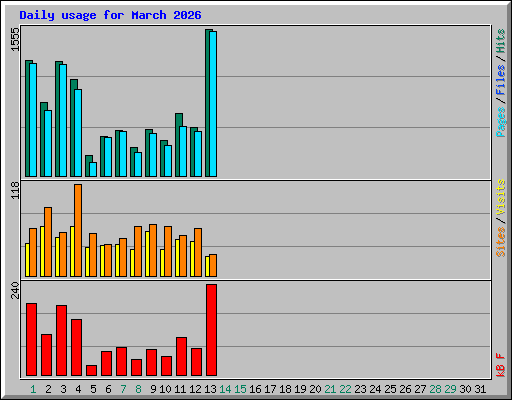The width and height of the screenshot is (512, 400).
Task: Click the orange visits bar for day 2
Action: (x=48, y=242)
